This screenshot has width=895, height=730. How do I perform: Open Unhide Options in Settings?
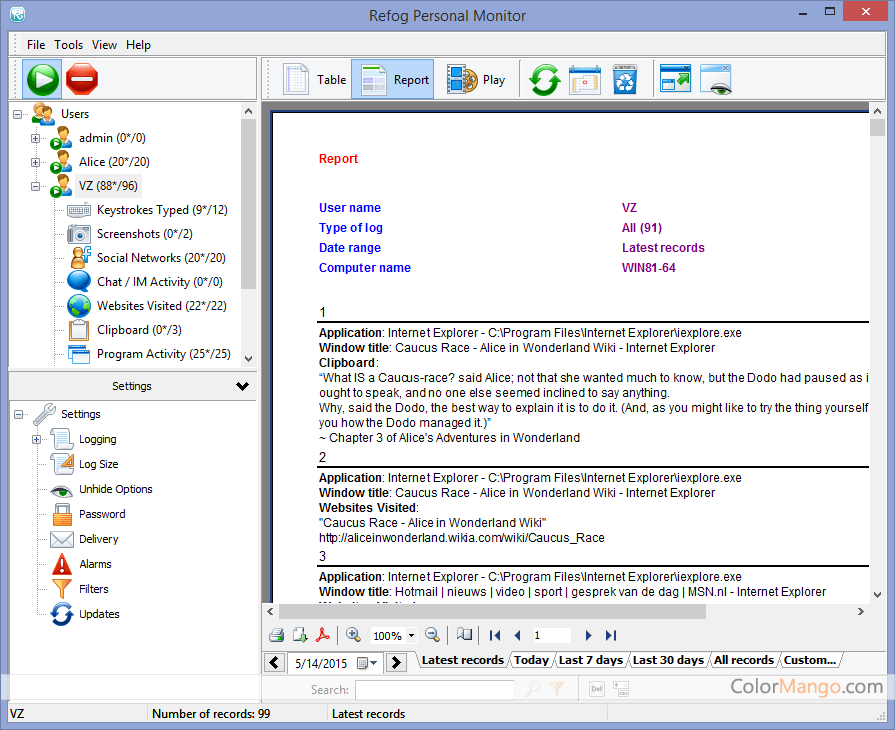point(115,489)
